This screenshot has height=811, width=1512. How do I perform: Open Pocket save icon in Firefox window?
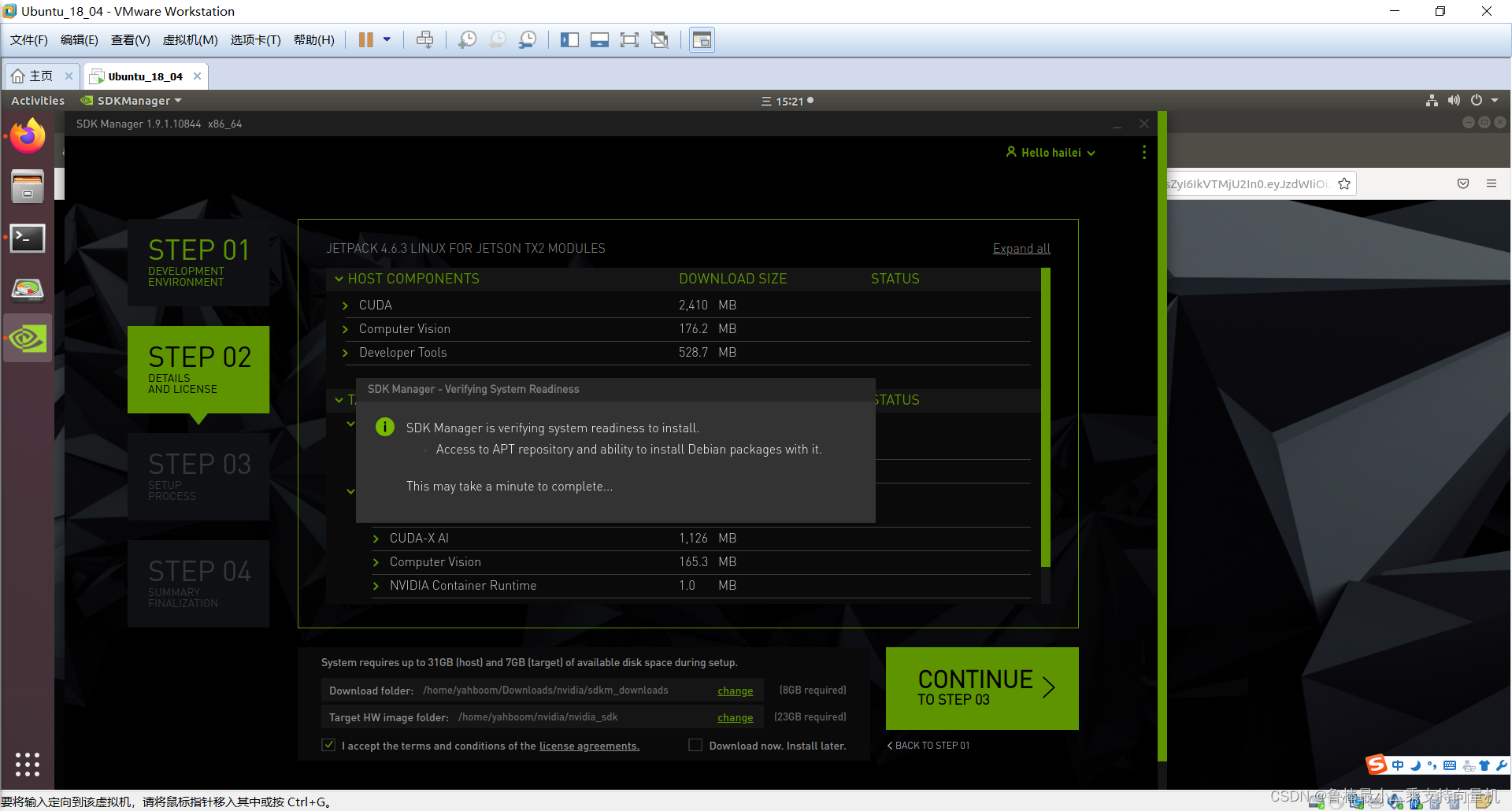1463,184
